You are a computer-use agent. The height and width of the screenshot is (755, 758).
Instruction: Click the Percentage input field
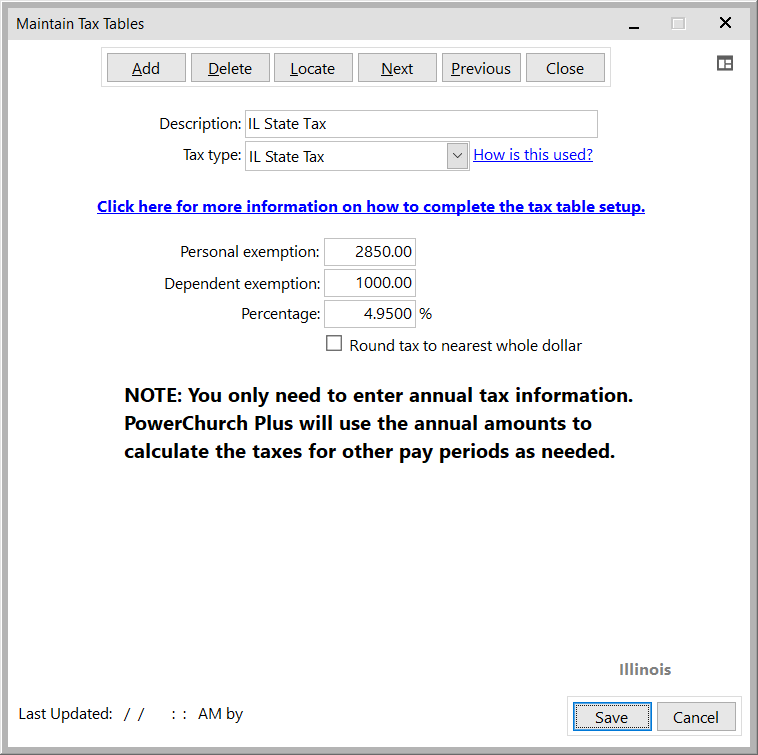pos(369,314)
